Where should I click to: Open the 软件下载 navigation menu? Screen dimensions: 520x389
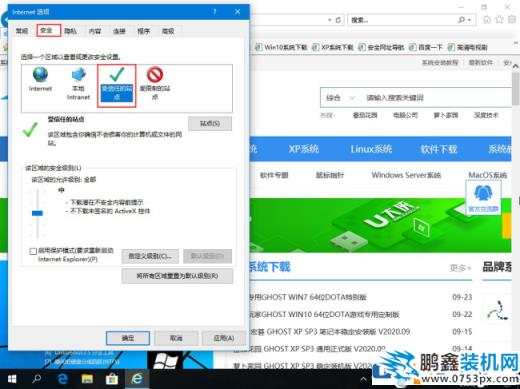(439, 149)
